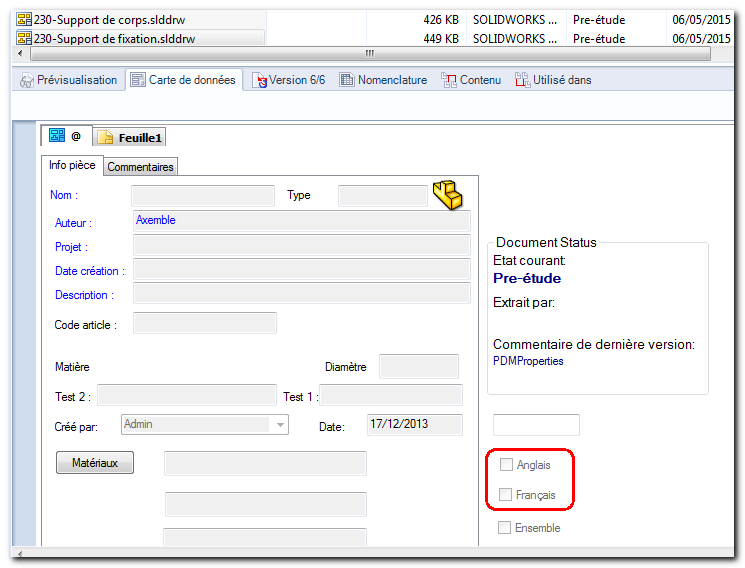Click the Diamètre input field
Viewport: 745px width, 568px height.
418,367
